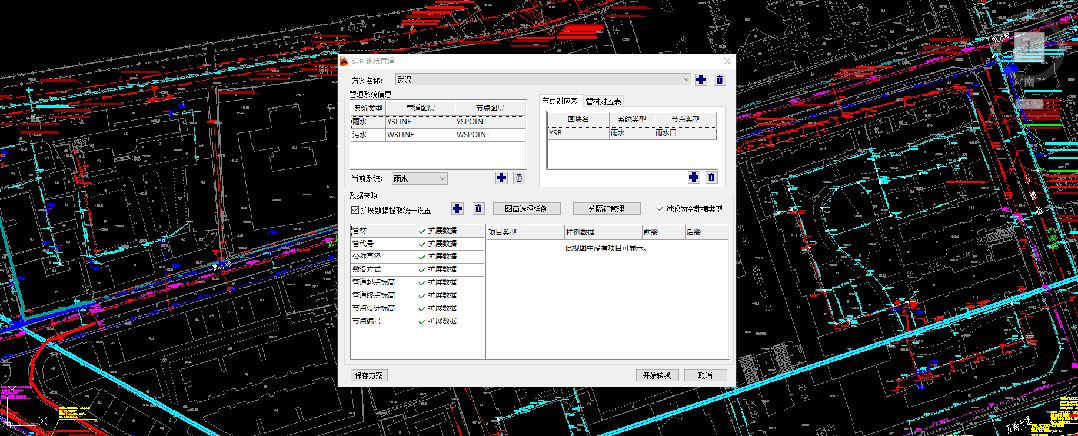Add a row under the pipe system table
Screen dimensions: 1078x436
[501, 178]
